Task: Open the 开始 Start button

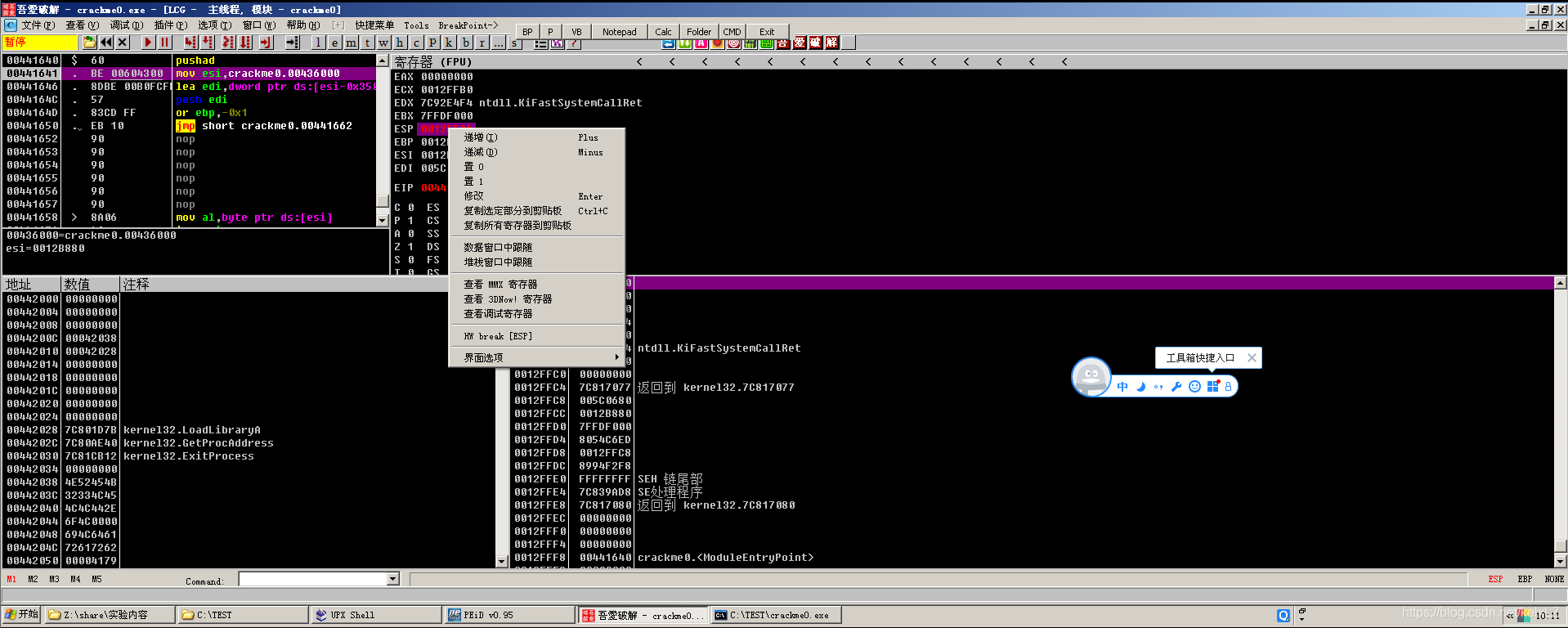Action: [21, 615]
